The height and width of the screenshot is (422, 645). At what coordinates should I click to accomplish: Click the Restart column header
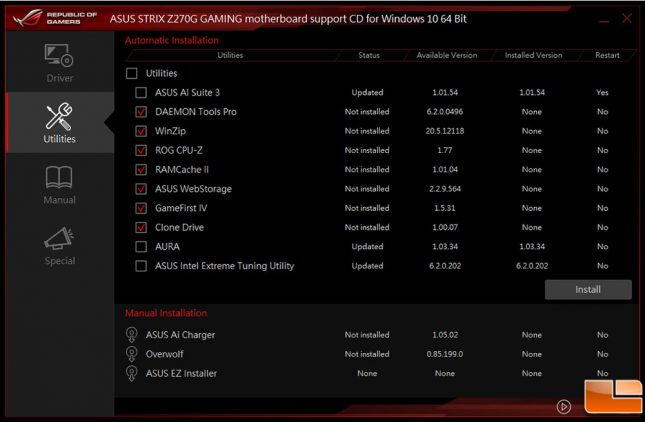[x=607, y=55]
